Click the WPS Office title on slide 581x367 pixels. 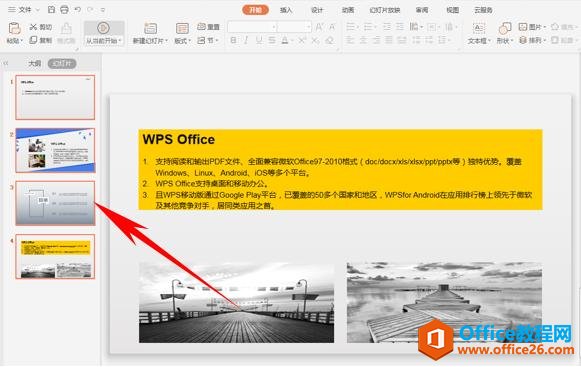click(x=179, y=139)
